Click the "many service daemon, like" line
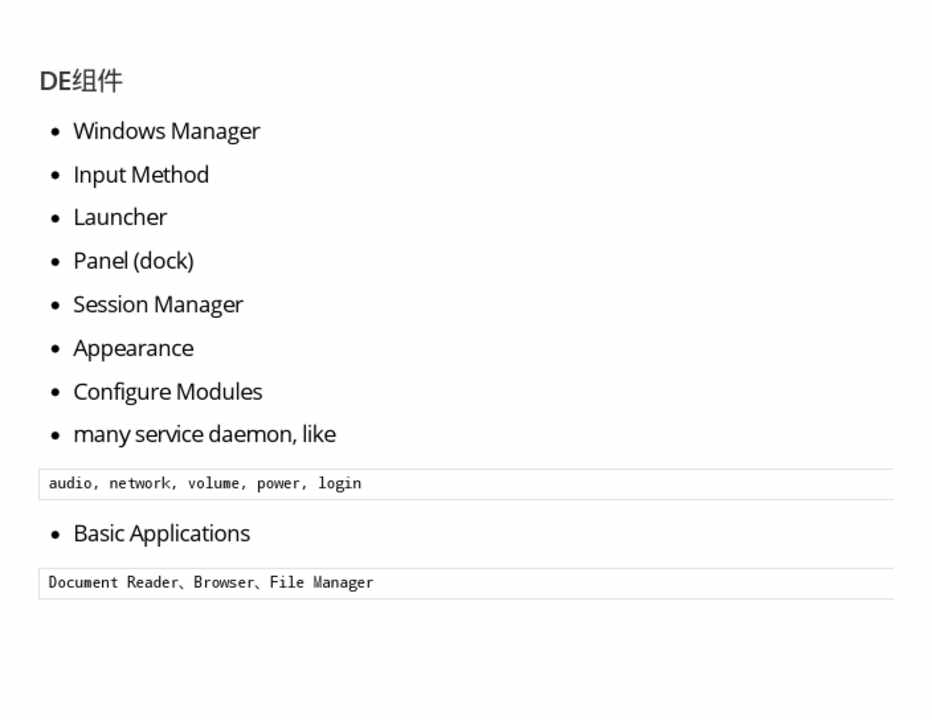Image resolution: width=932 pixels, height=720 pixels. click(x=204, y=435)
